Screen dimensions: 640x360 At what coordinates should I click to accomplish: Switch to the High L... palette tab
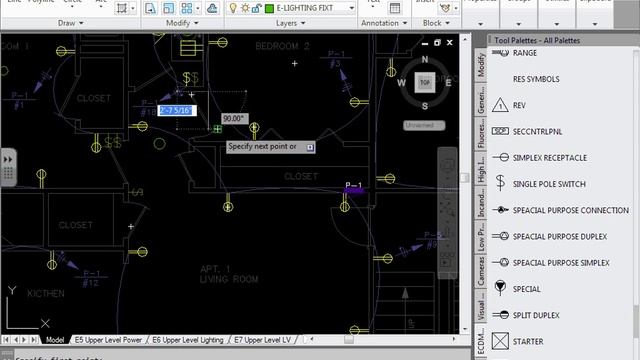click(481, 168)
